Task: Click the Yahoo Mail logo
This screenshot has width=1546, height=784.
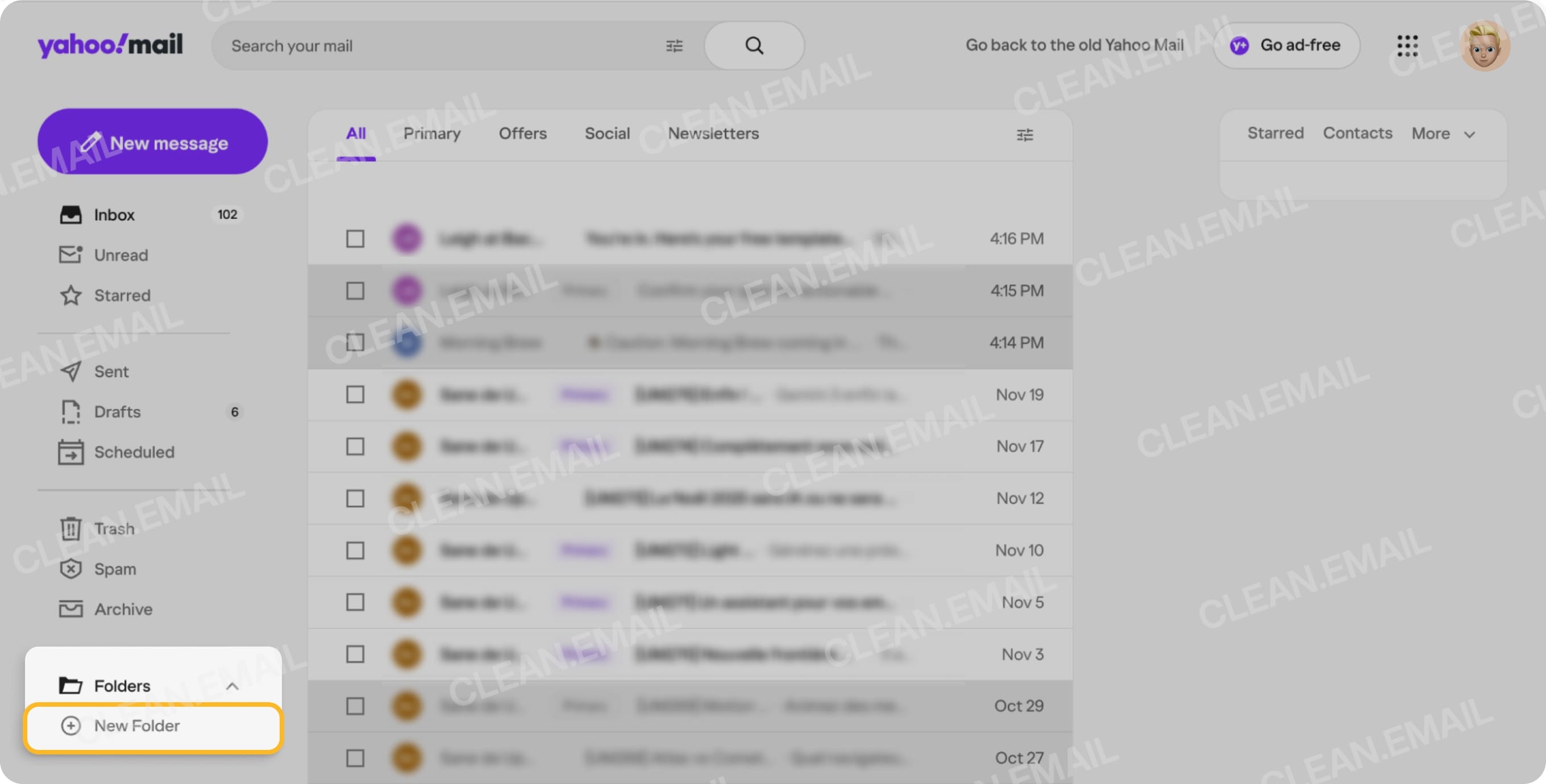Action: [x=110, y=45]
